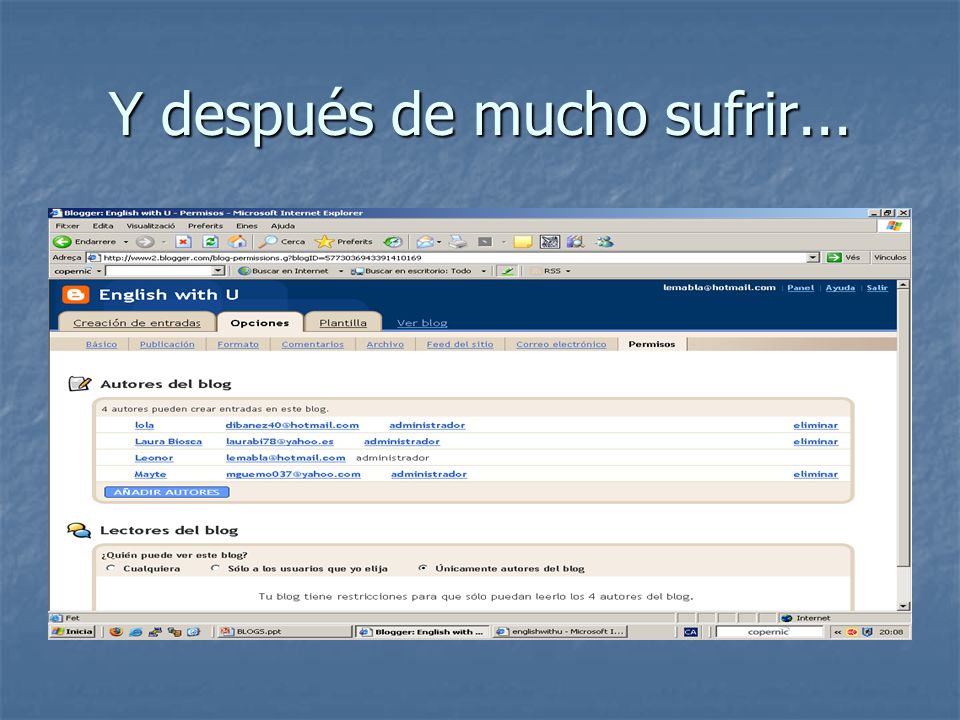
Task: Click the Copernic highlighter pencil icon
Action: [507, 271]
